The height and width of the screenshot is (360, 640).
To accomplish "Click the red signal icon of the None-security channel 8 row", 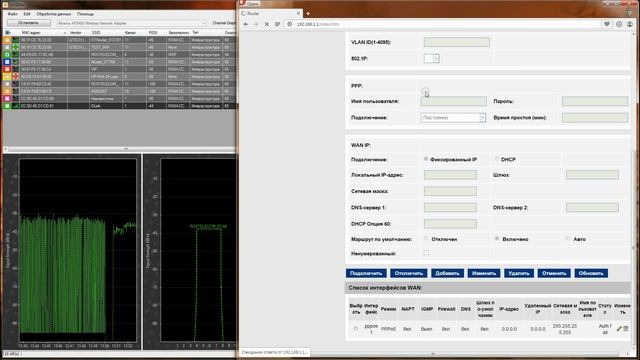I will click(x=16, y=76).
